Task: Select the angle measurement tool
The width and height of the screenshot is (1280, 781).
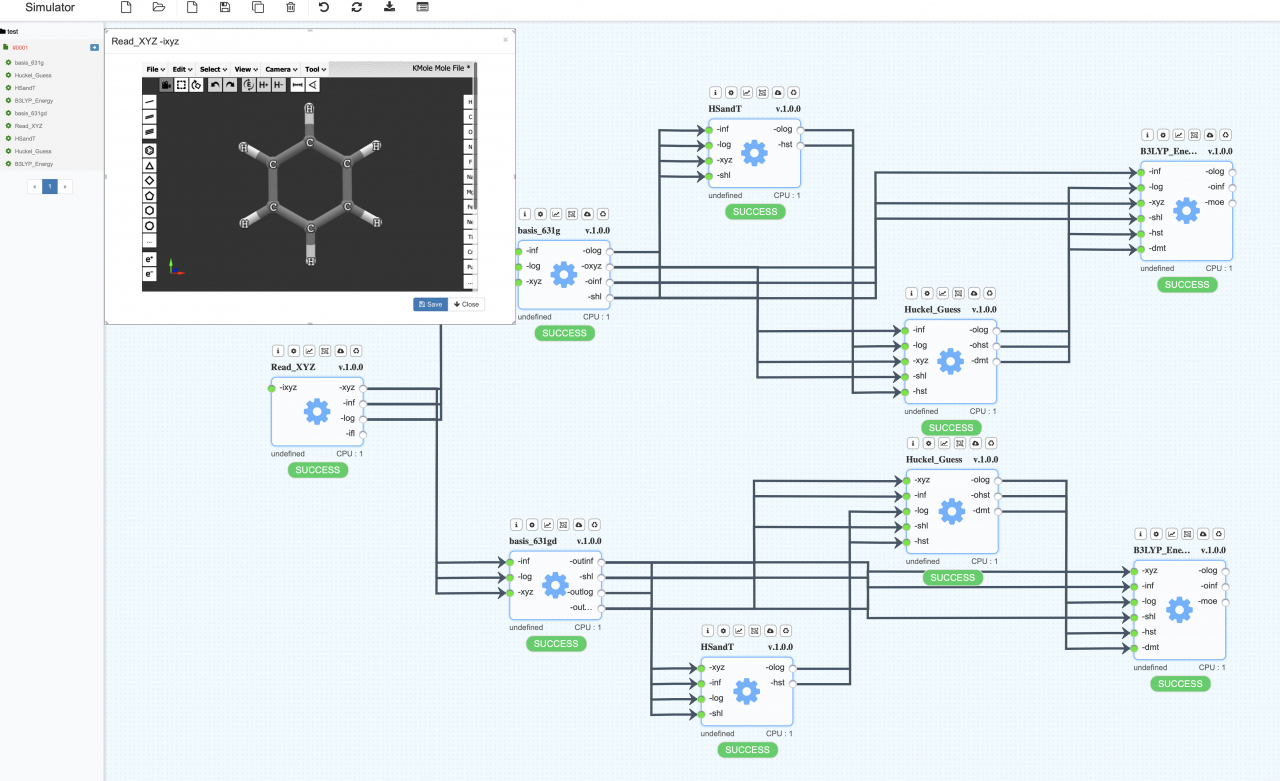Action: click(313, 85)
